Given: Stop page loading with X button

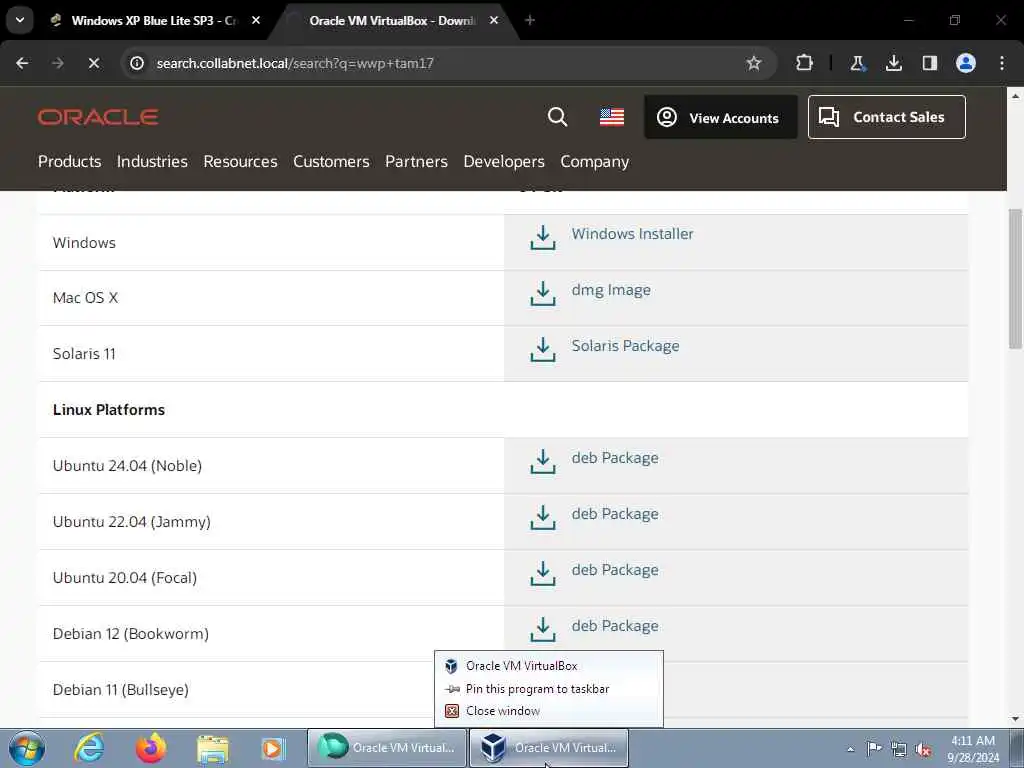Looking at the screenshot, I should [93, 63].
